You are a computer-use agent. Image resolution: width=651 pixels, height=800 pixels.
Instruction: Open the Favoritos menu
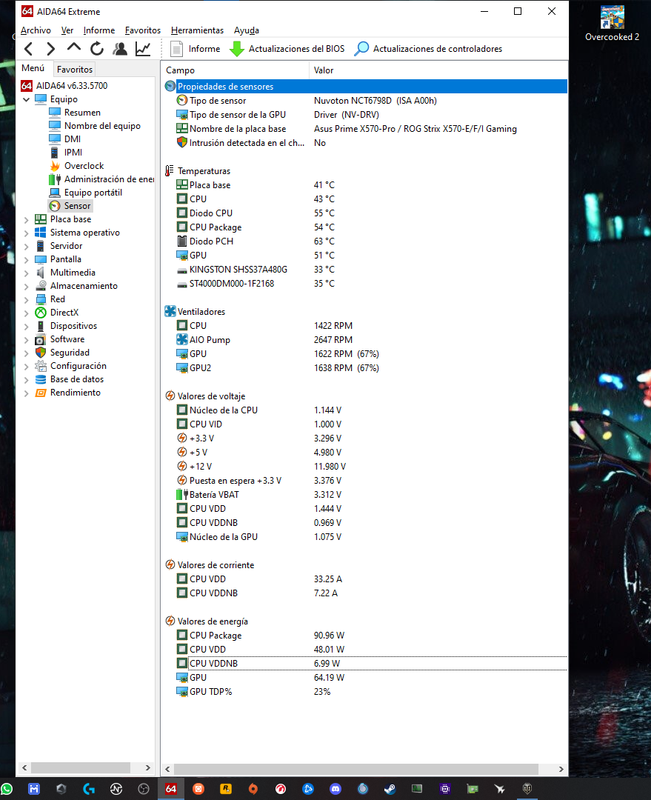click(143, 31)
